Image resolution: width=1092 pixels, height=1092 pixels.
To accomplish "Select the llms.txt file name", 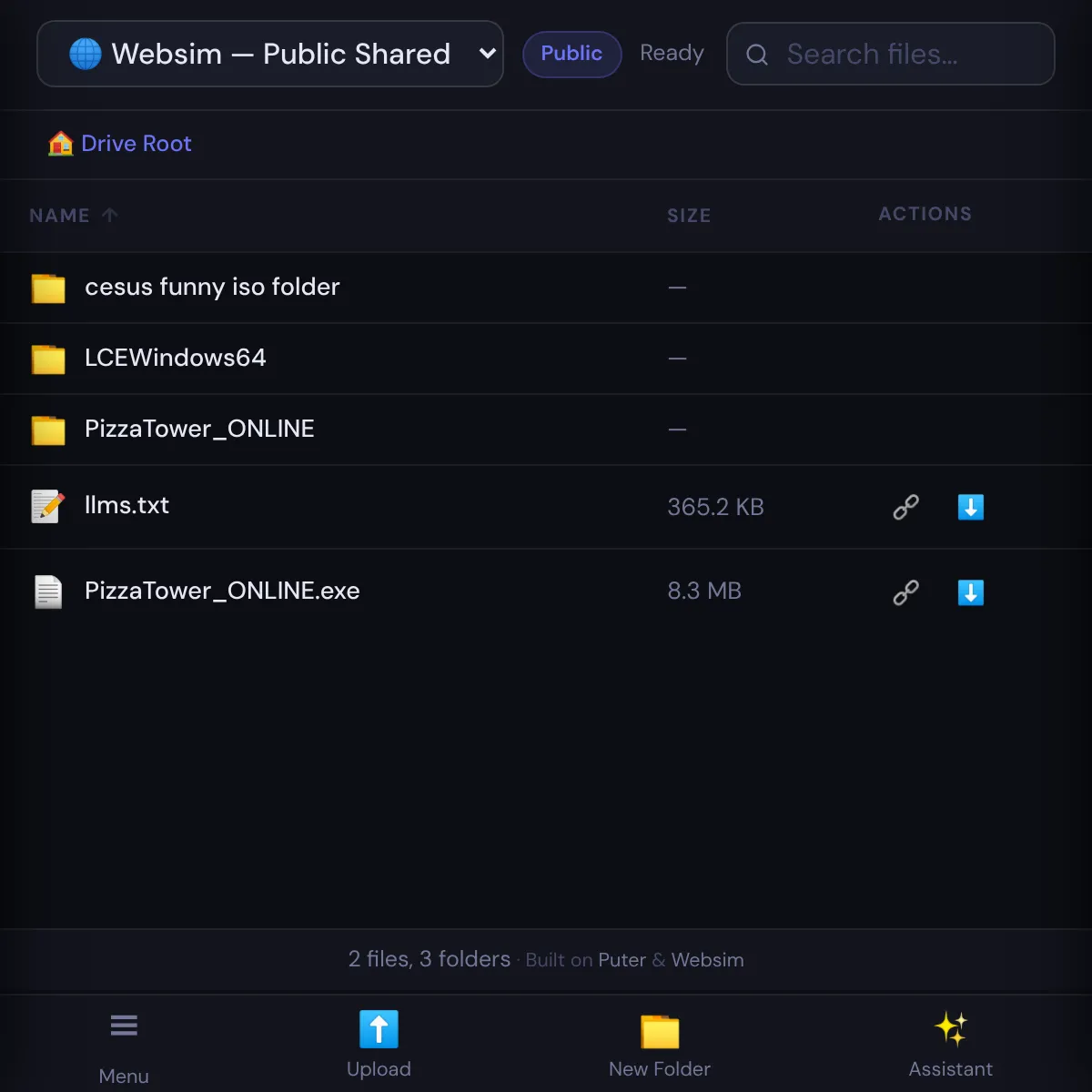I will (126, 506).
